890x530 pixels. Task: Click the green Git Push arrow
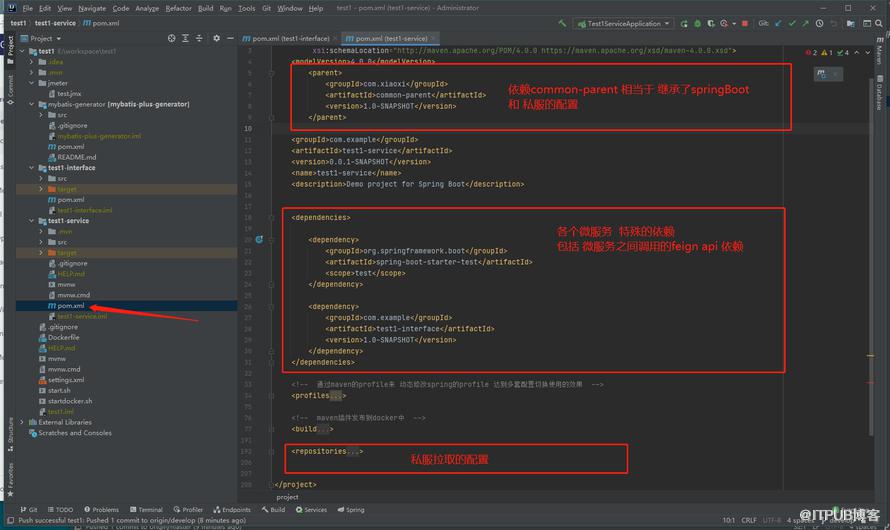pyautogui.click(x=805, y=23)
